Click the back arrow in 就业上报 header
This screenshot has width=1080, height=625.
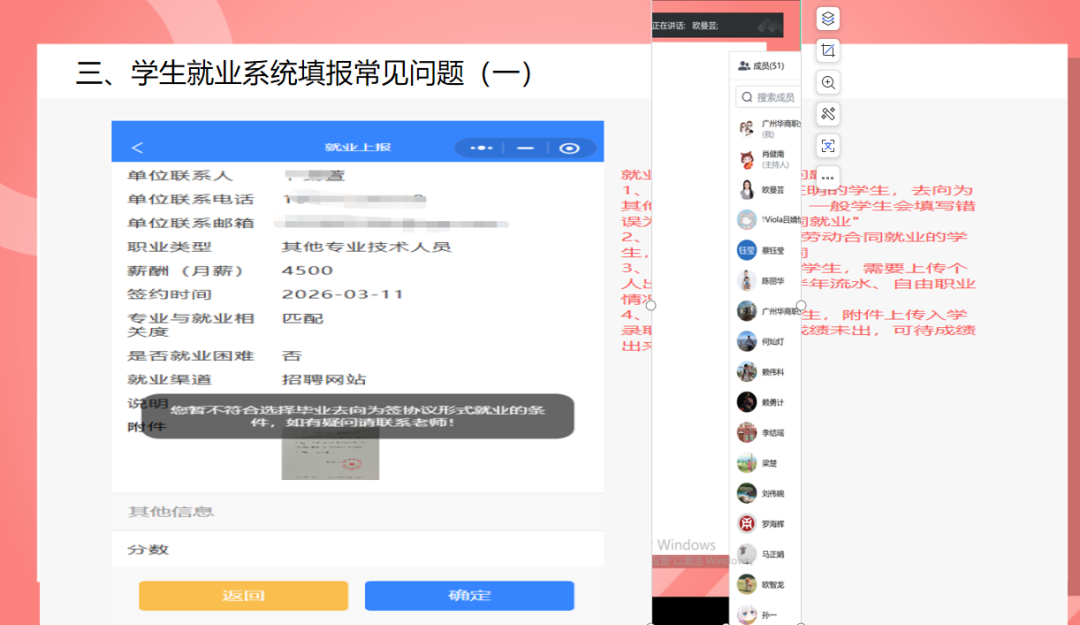pos(137,147)
